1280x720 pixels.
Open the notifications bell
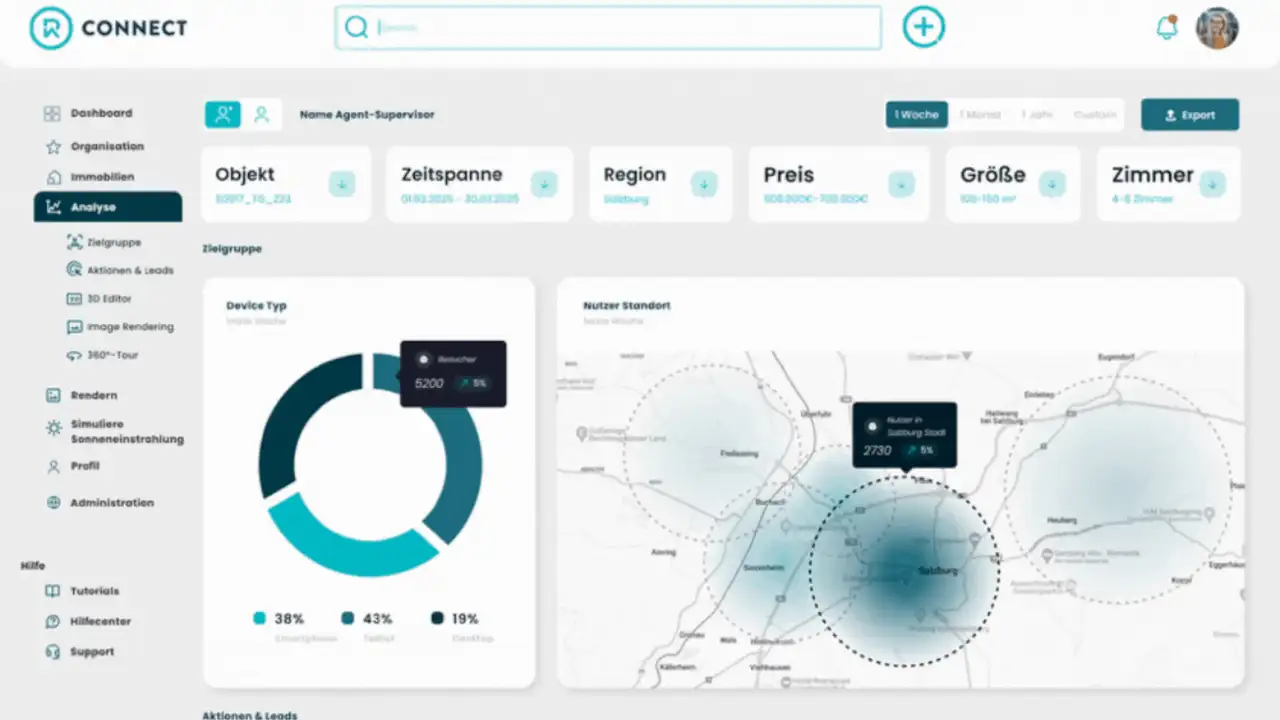[1167, 28]
